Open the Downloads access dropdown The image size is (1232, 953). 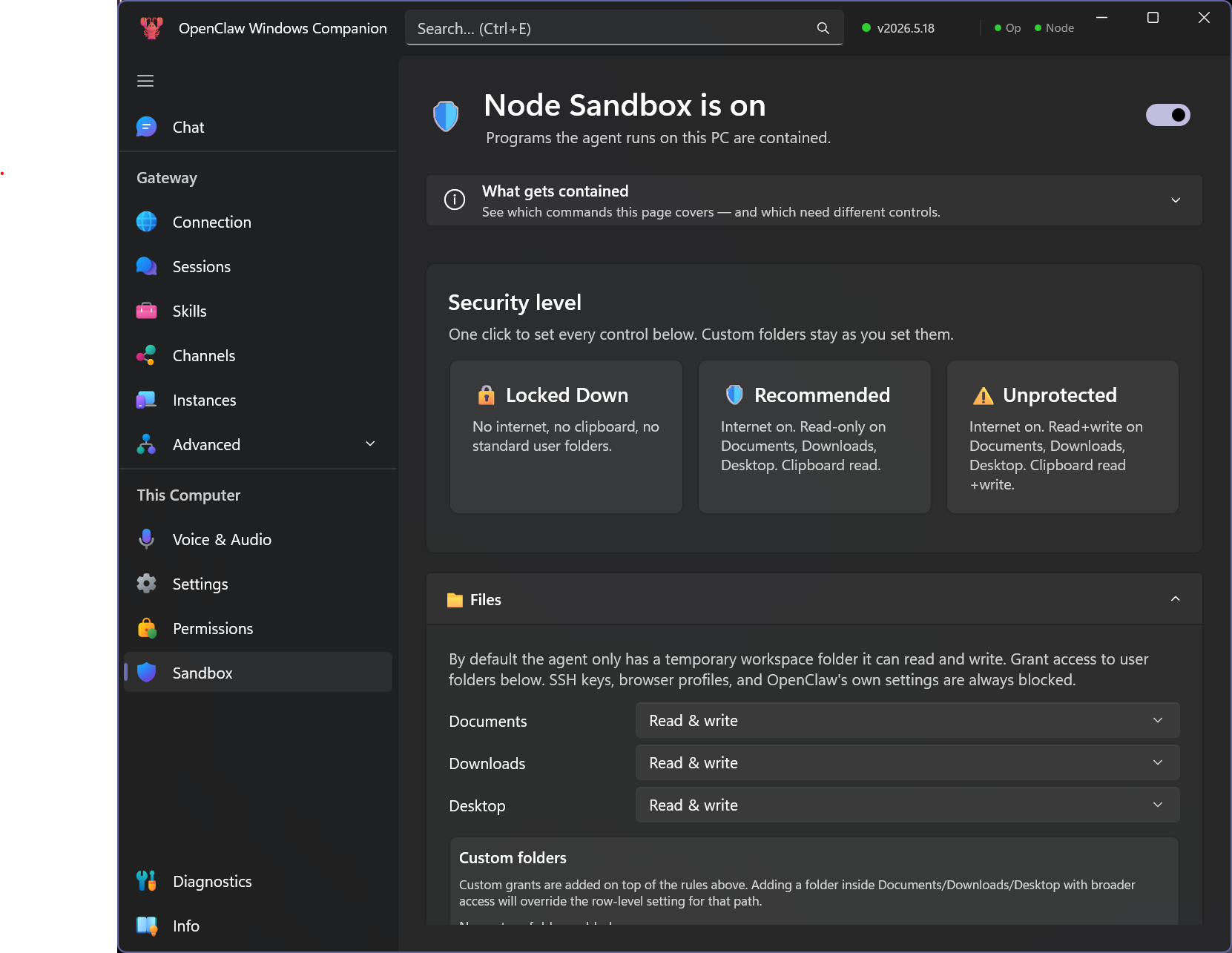click(x=907, y=762)
